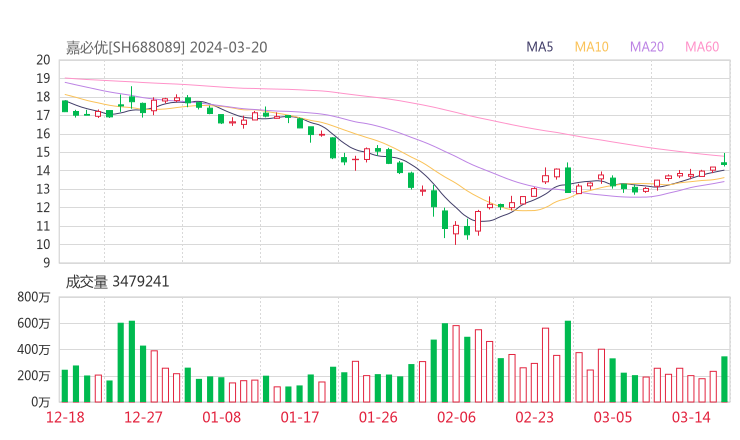Click the 12-27 date axis label
The width and height of the screenshot is (740, 440).
click(143, 417)
